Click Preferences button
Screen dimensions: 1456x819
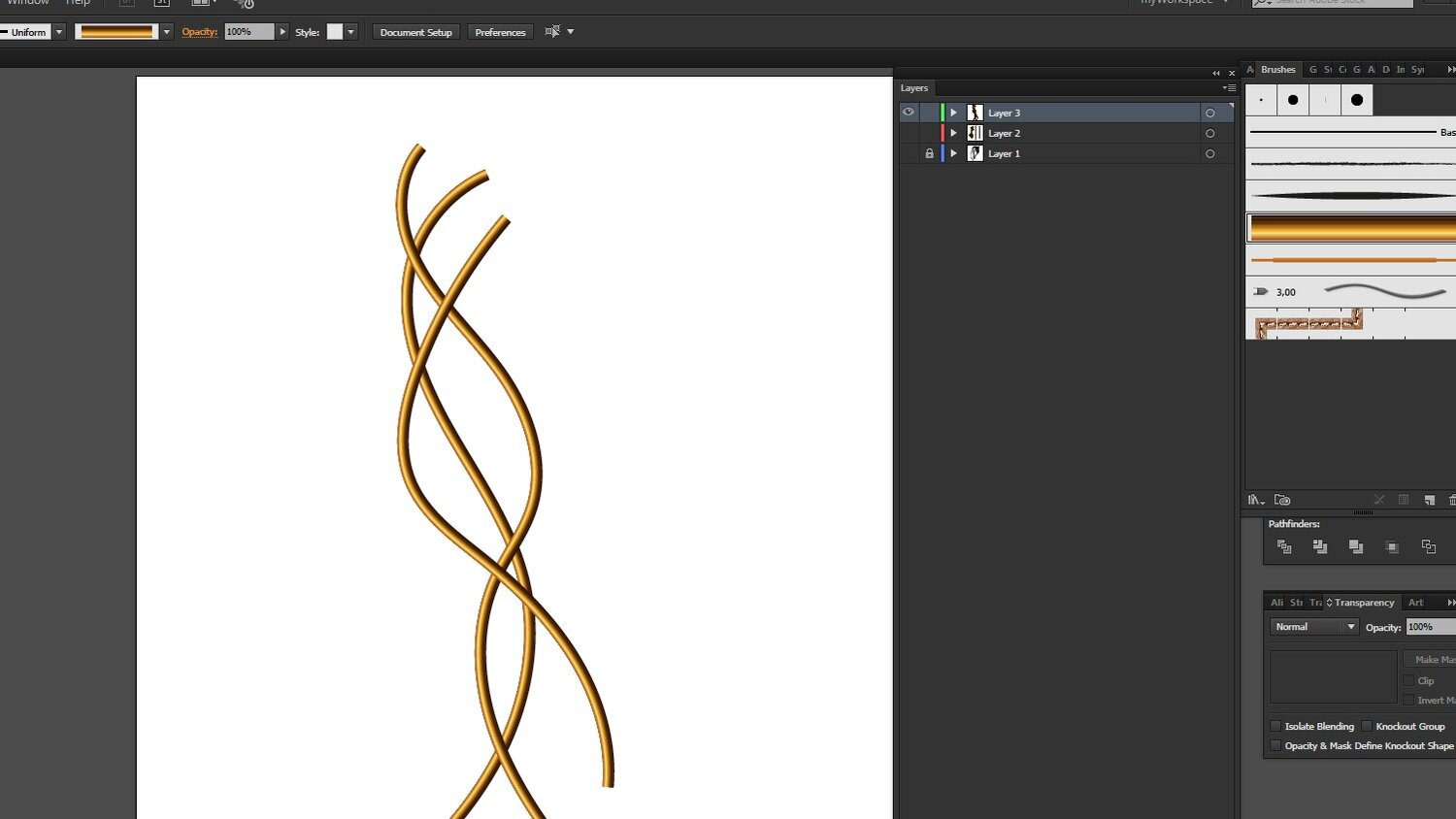tap(500, 32)
